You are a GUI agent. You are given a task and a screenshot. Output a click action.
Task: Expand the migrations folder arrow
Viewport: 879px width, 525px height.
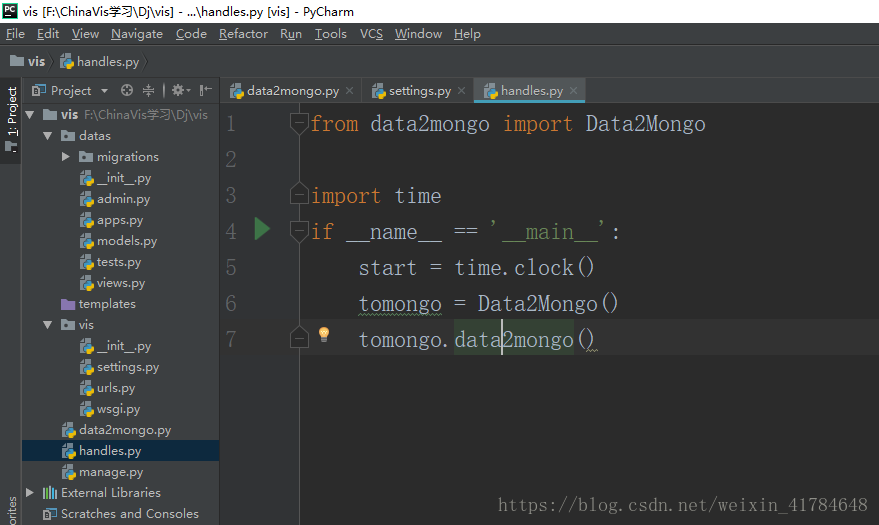(66, 157)
